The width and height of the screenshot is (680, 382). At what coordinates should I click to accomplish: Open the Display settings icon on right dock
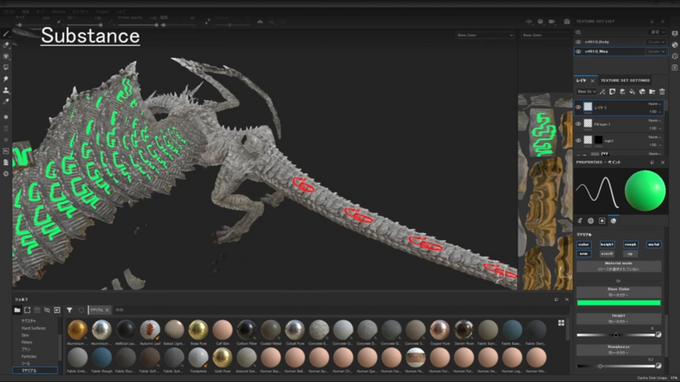coord(675,34)
